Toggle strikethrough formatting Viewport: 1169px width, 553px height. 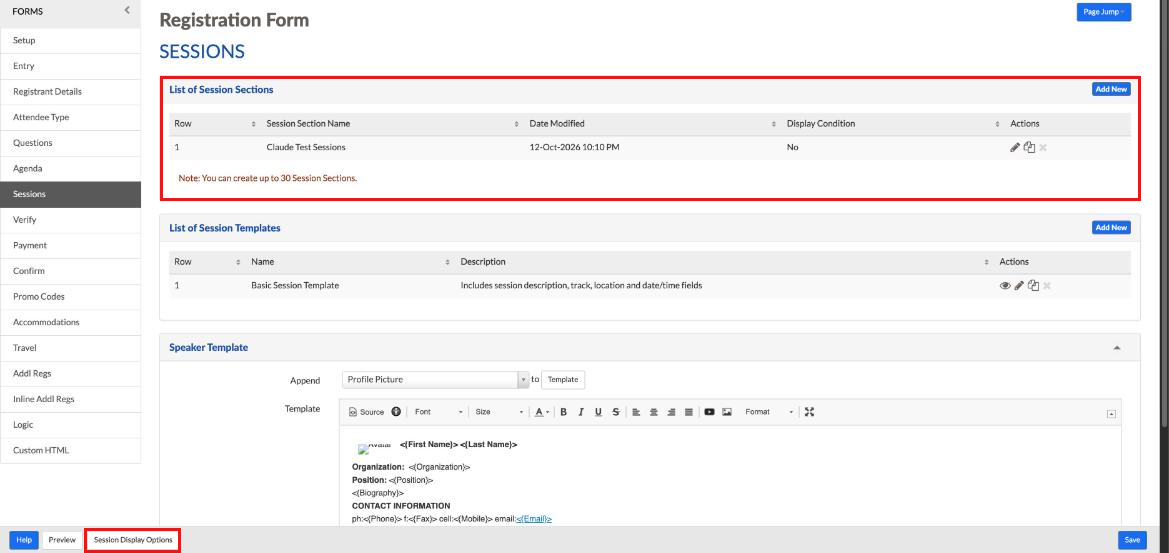[x=615, y=412]
